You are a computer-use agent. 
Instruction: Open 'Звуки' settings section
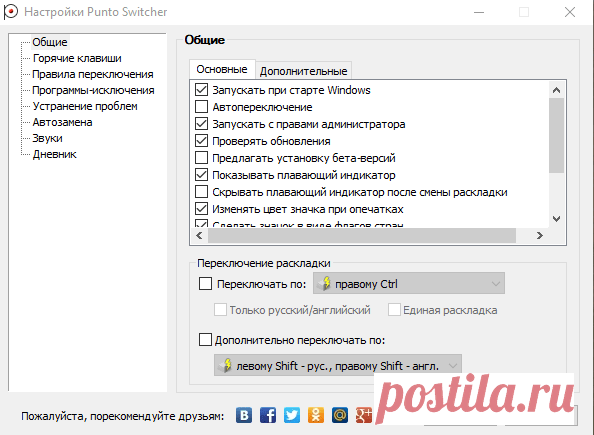click(47, 138)
